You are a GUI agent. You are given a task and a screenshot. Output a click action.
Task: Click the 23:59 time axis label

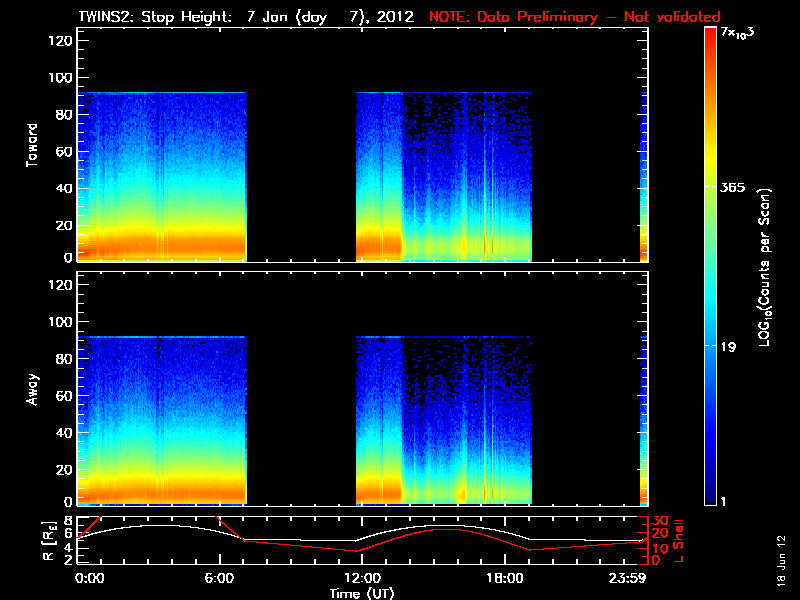(x=627, y=578)
